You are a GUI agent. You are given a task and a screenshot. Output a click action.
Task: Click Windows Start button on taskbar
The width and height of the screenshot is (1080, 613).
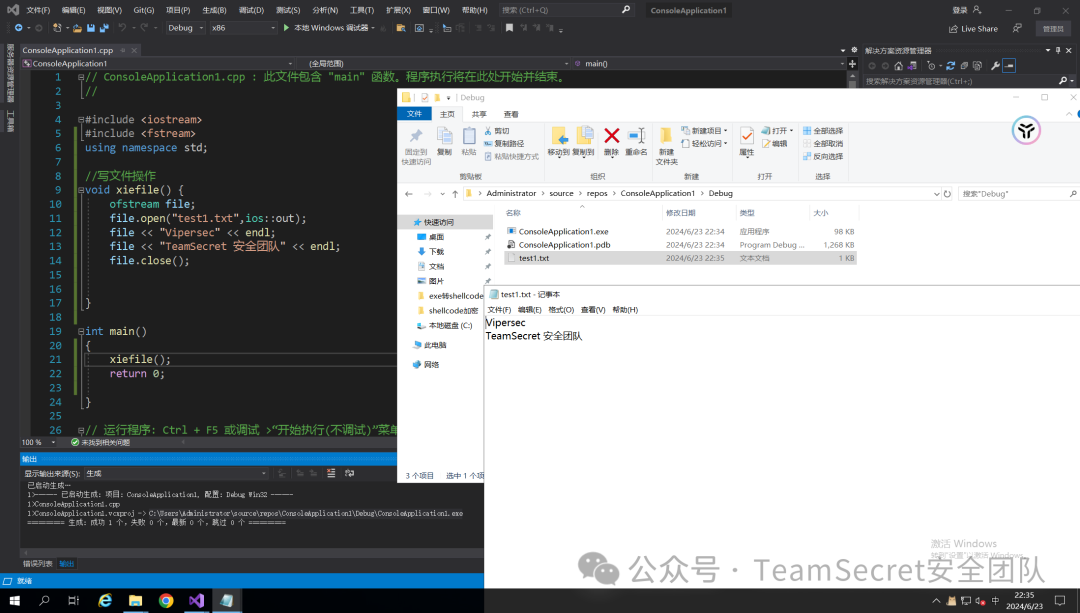[x=14, y=601]
